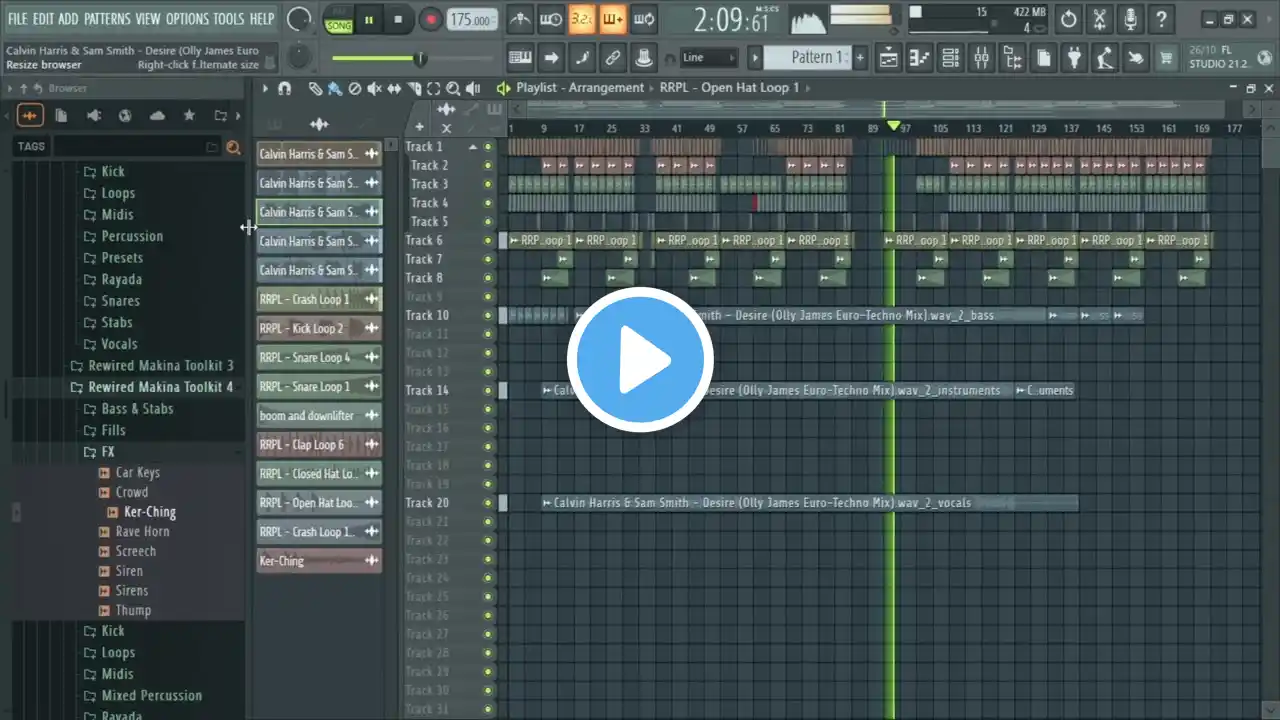
Task: Click the TAGS search input field
Action: click(x=137, y=147)
